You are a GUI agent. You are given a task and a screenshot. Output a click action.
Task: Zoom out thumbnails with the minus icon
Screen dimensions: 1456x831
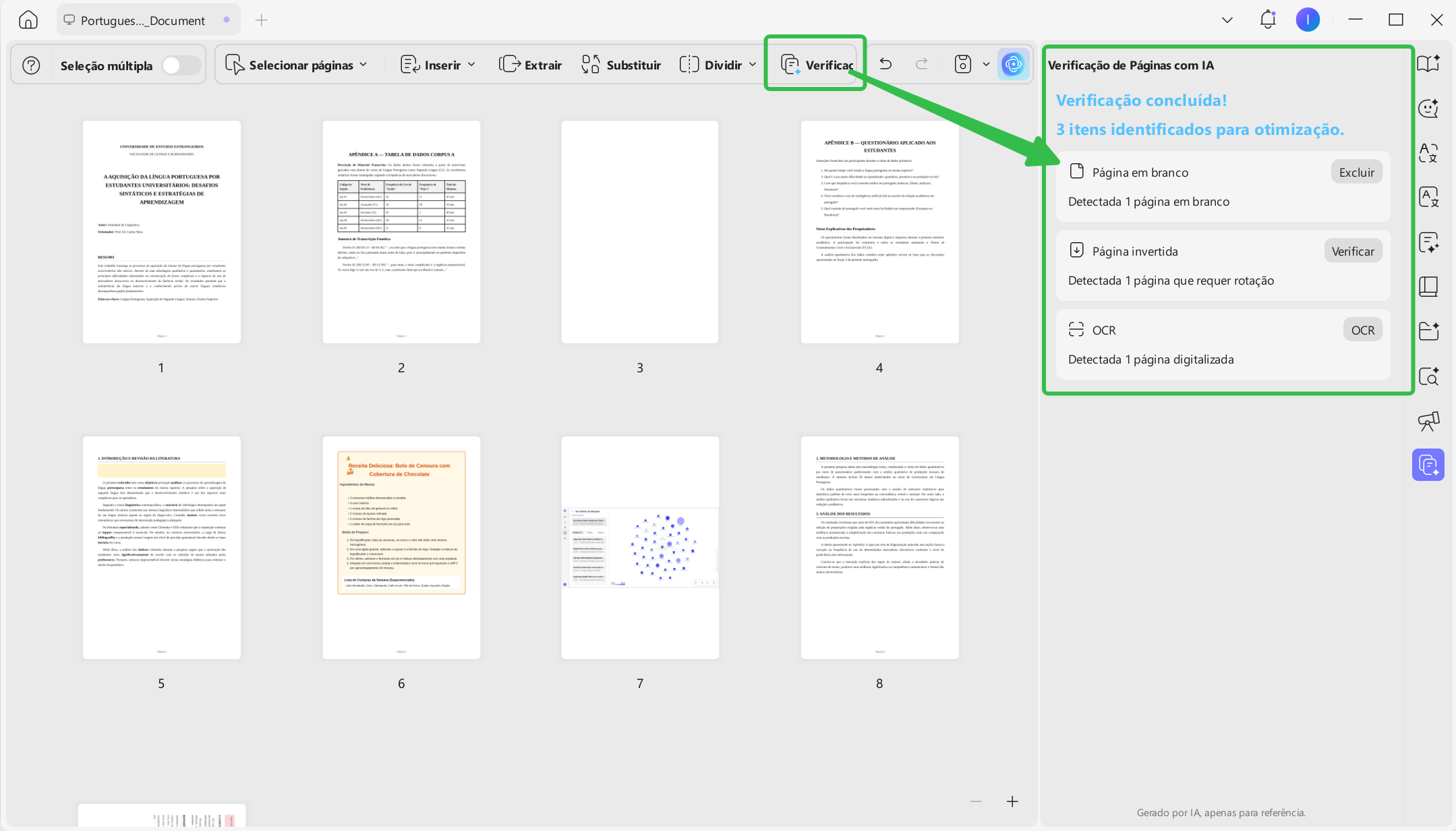(x=976, y=801)
